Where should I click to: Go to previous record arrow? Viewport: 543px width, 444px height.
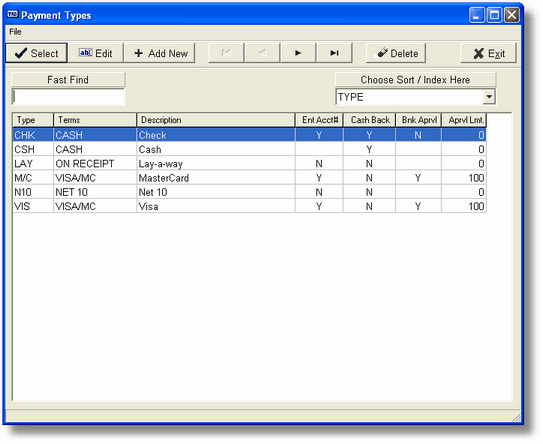pos(262,53)
